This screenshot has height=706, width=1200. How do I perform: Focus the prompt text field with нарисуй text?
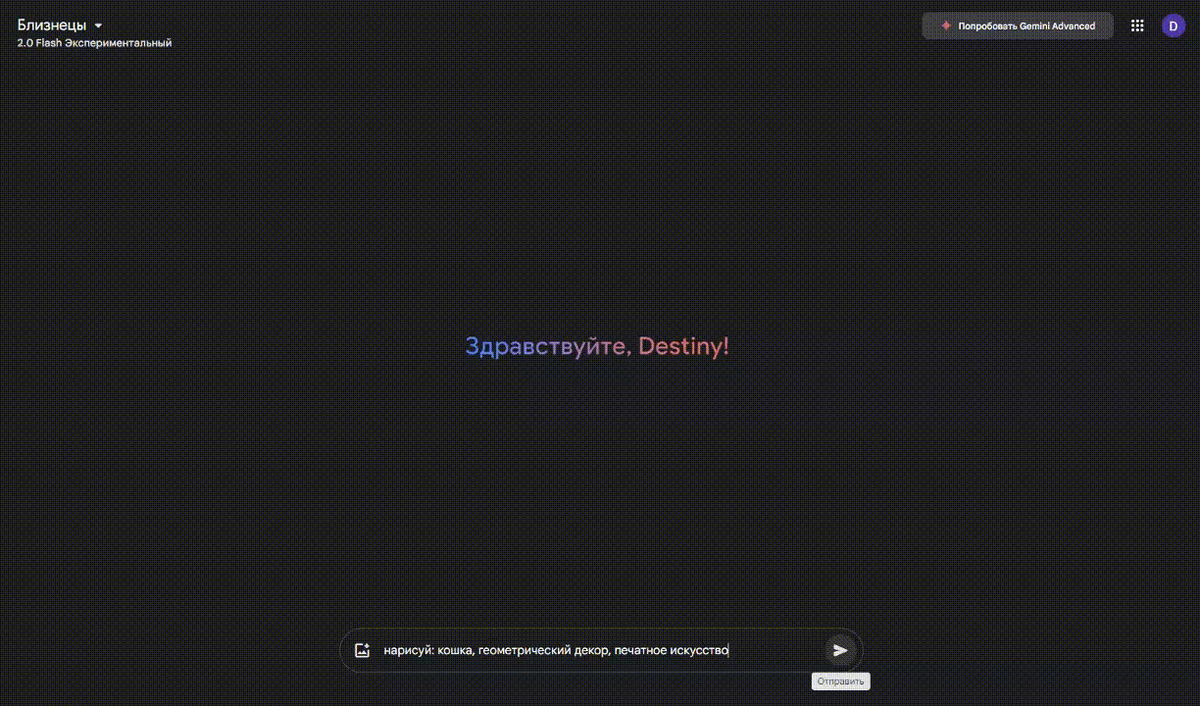click(600, 650)
